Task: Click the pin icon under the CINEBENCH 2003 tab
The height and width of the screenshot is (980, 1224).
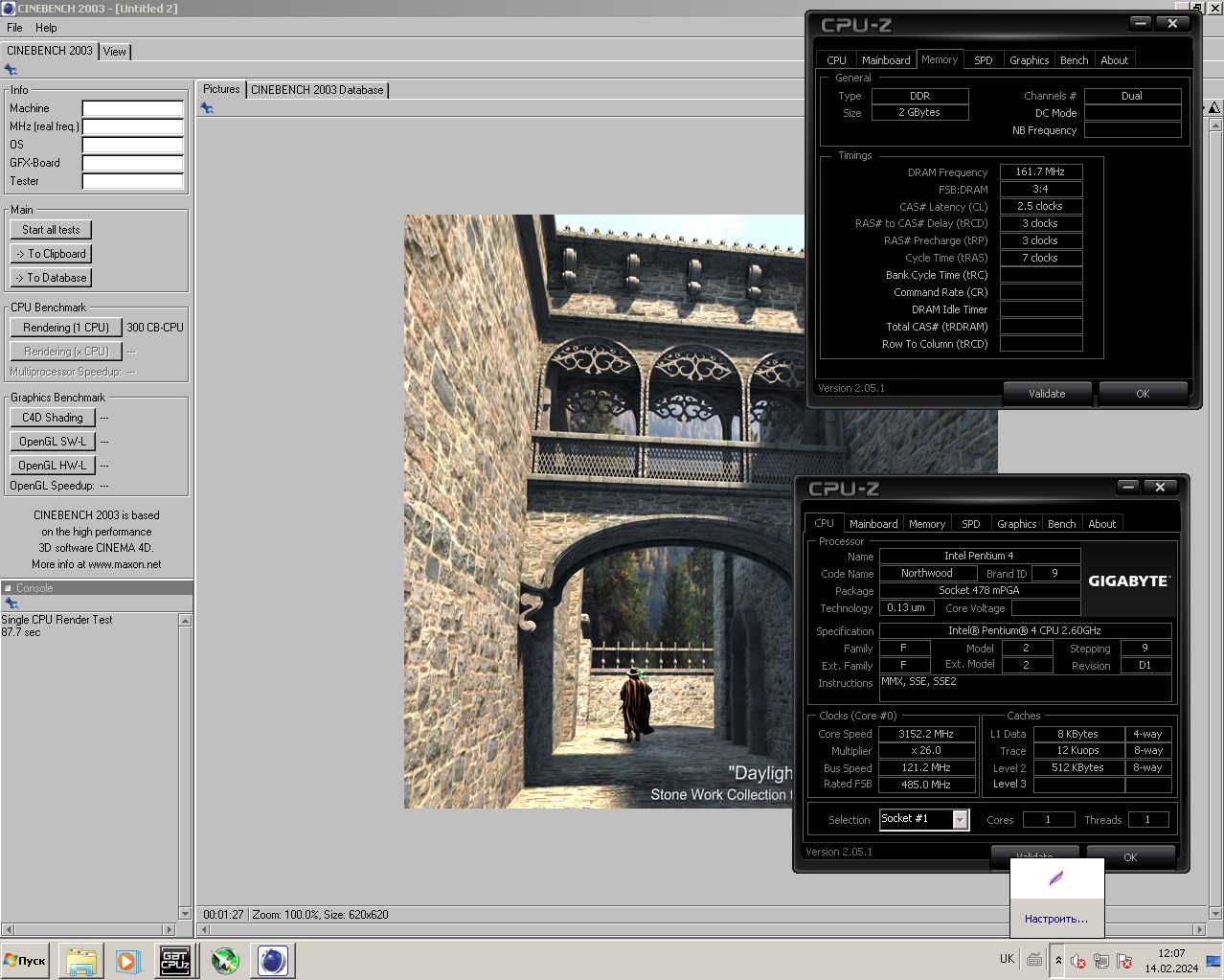Action: [x=11, y=70]
